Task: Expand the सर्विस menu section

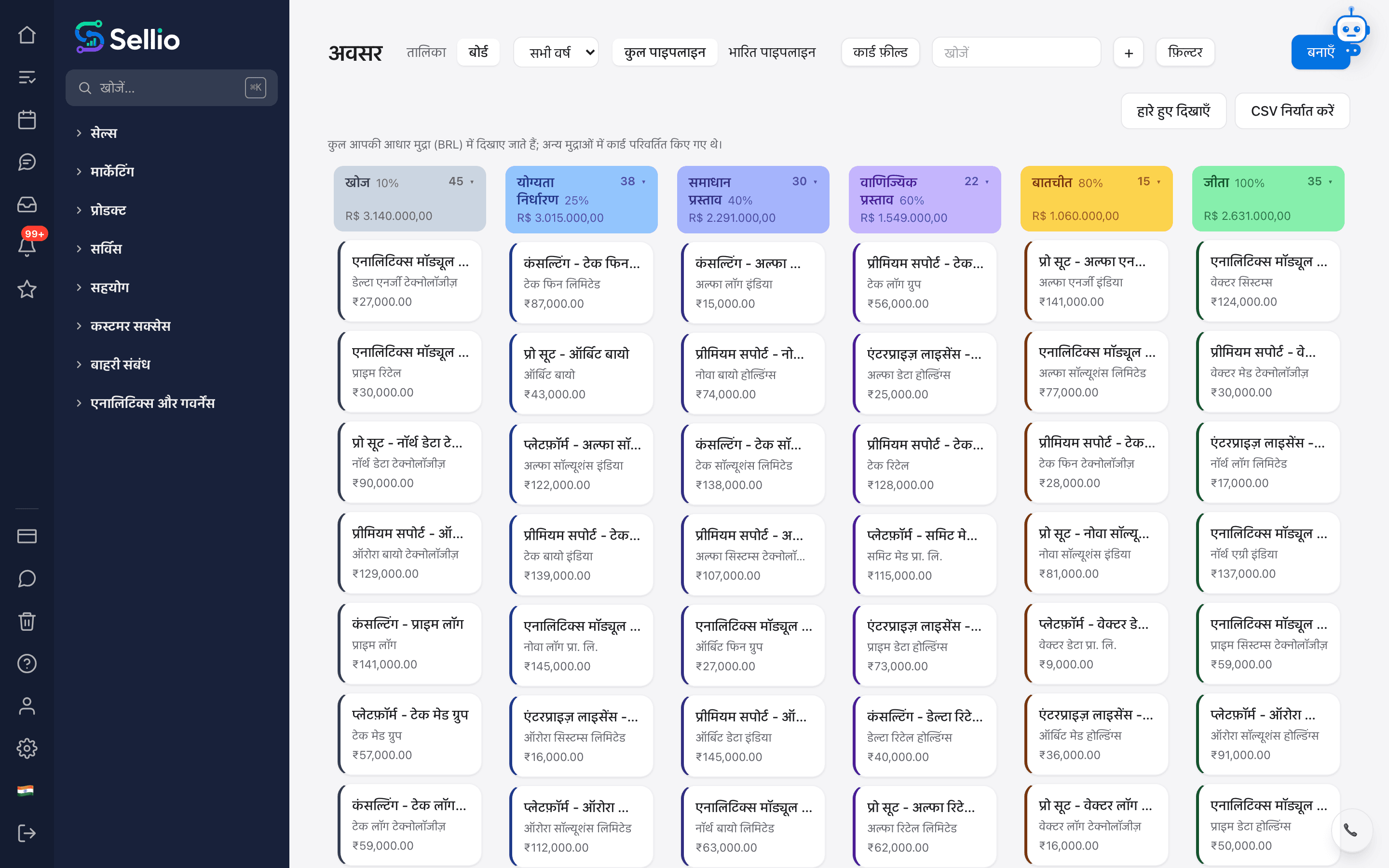Action: click(106, 248)
